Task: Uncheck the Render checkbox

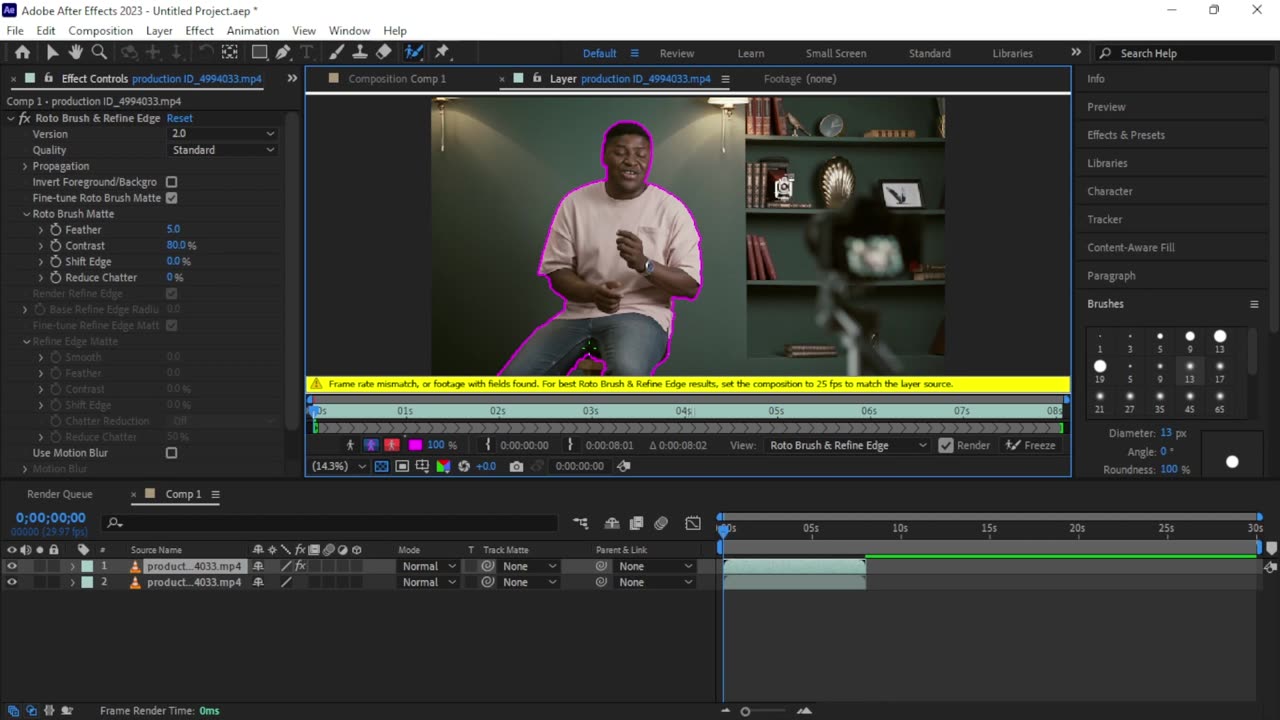Action: pos(946,445)
